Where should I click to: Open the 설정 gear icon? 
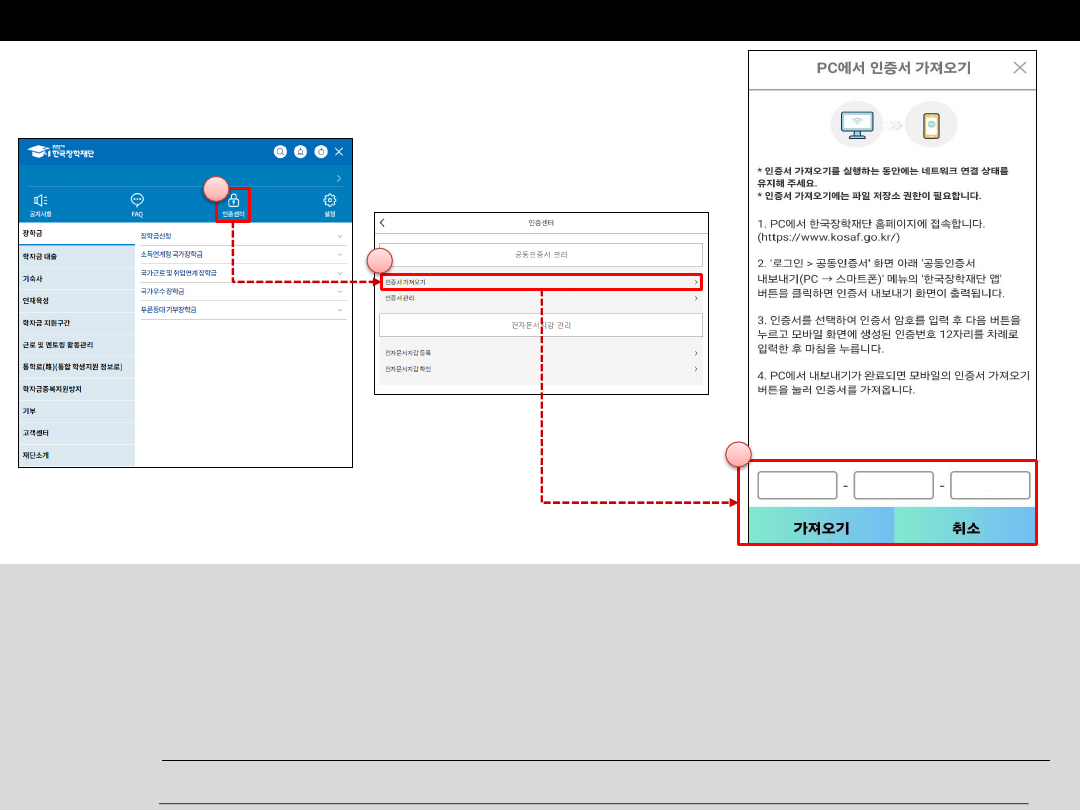pos(329,203)
